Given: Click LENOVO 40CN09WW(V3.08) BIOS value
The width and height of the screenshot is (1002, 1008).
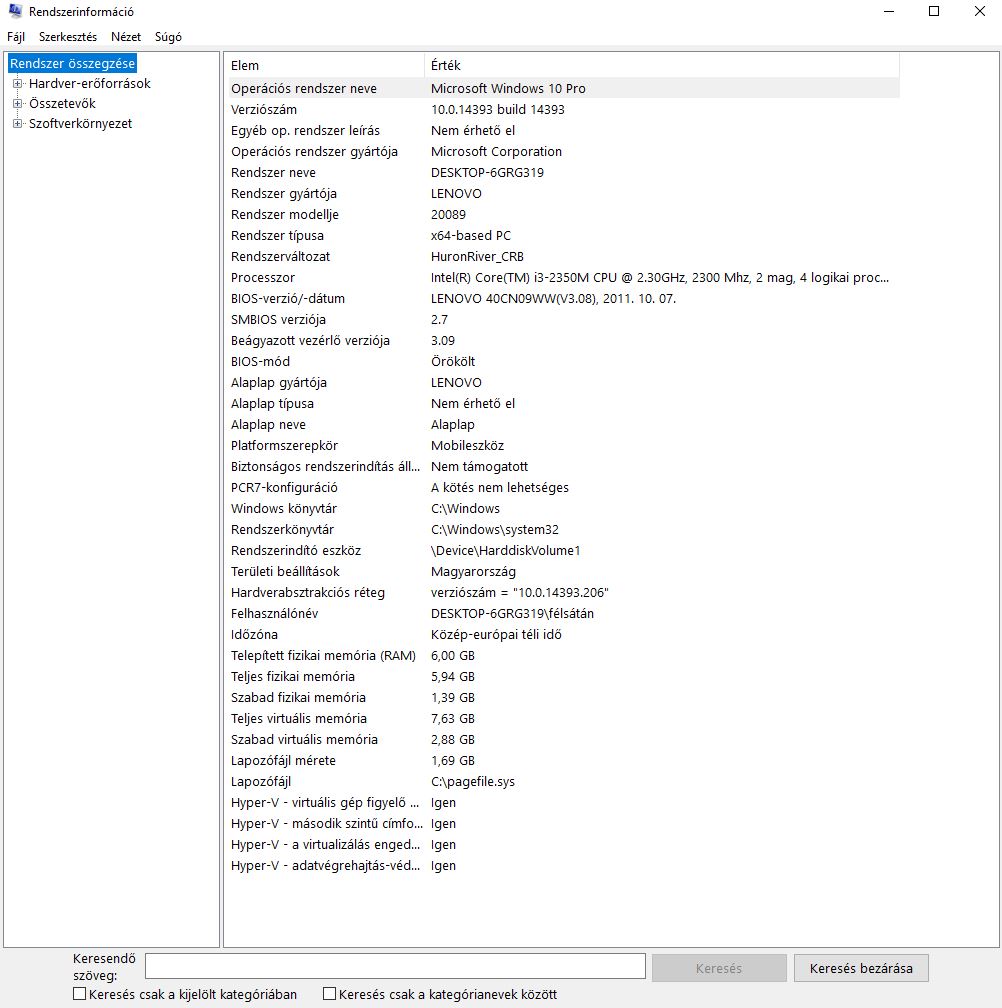Looking at the screenshot, I should coord(553,298).
